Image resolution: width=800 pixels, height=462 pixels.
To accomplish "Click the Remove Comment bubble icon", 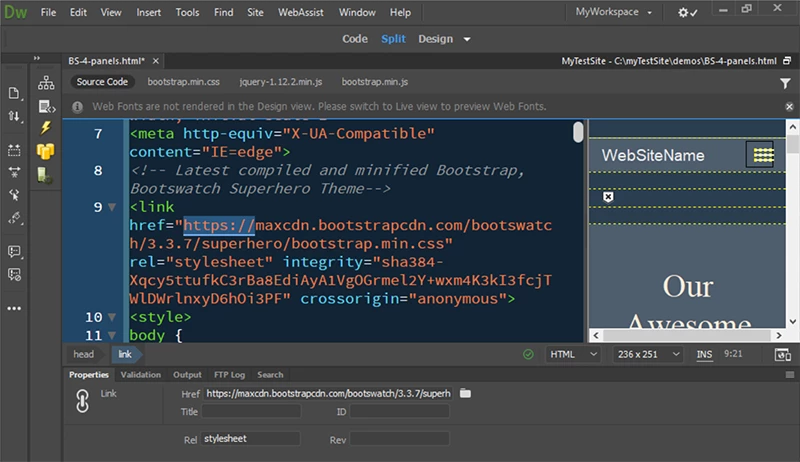I will [14, 275].
